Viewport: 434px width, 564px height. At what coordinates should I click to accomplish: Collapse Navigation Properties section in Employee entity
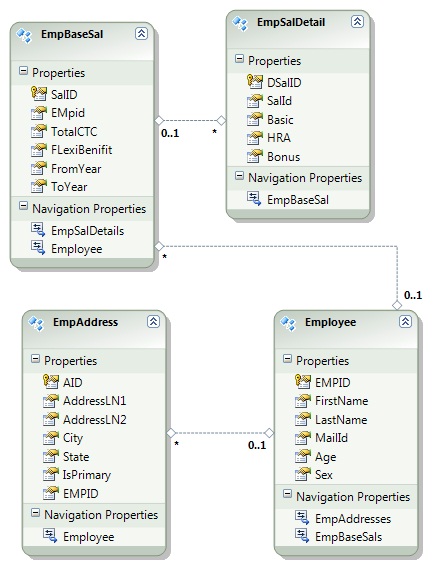point(287,494)
